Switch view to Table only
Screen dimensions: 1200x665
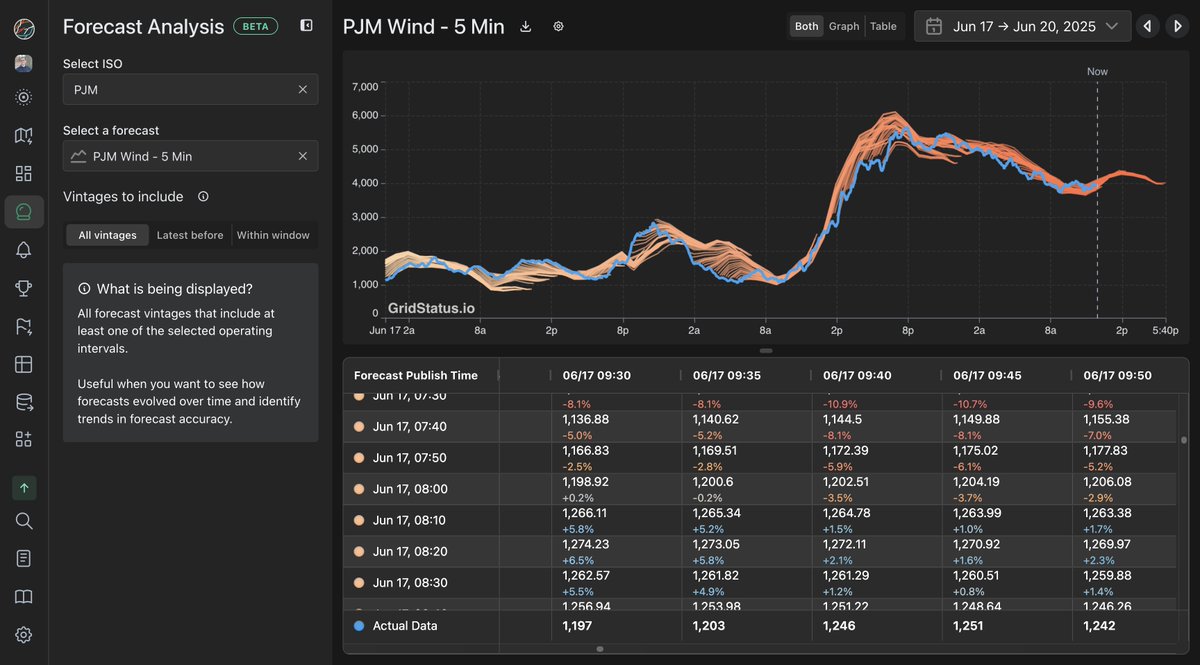click(883, 26)
